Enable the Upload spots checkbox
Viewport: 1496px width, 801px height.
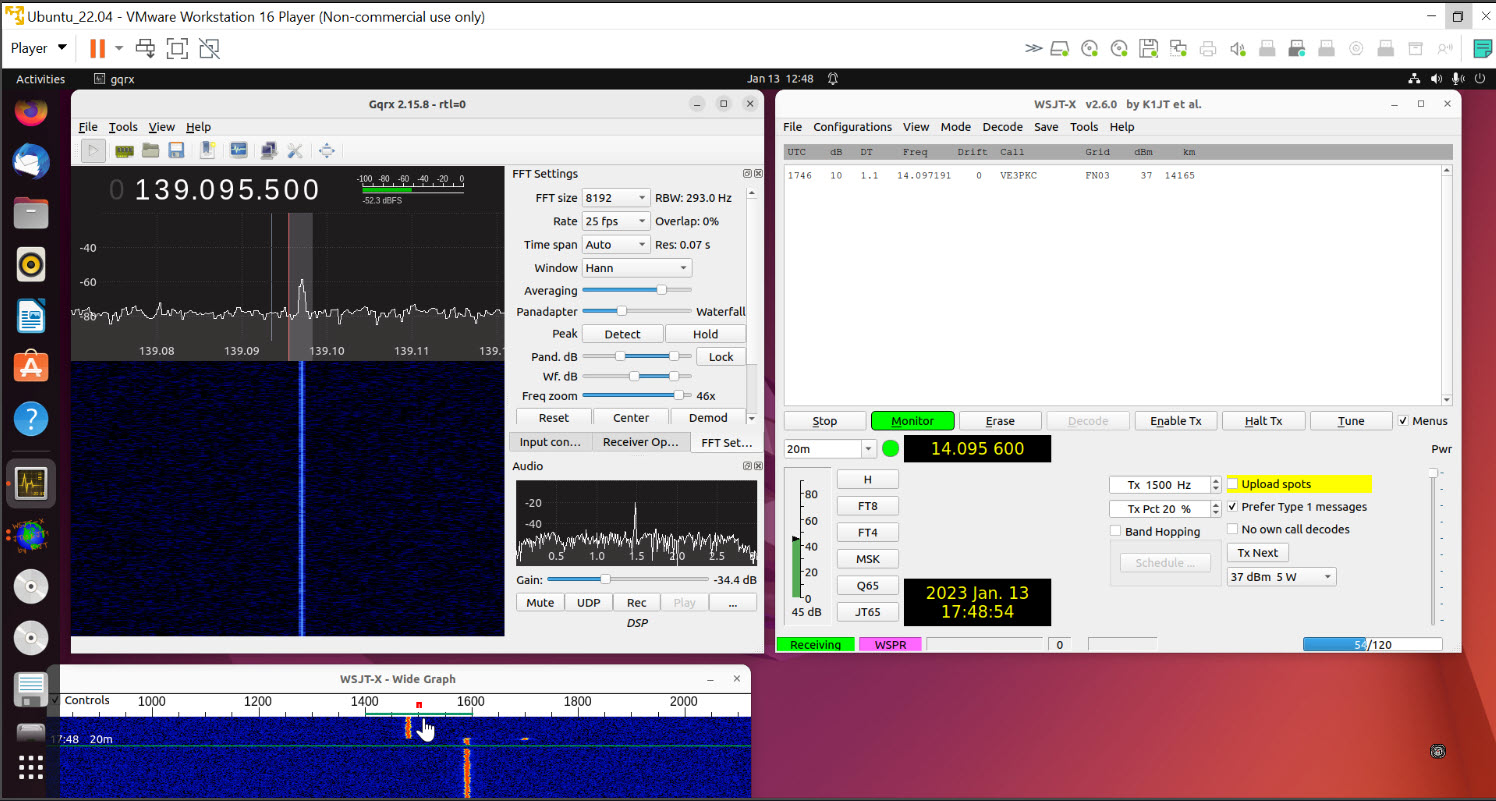point(1232,484)
